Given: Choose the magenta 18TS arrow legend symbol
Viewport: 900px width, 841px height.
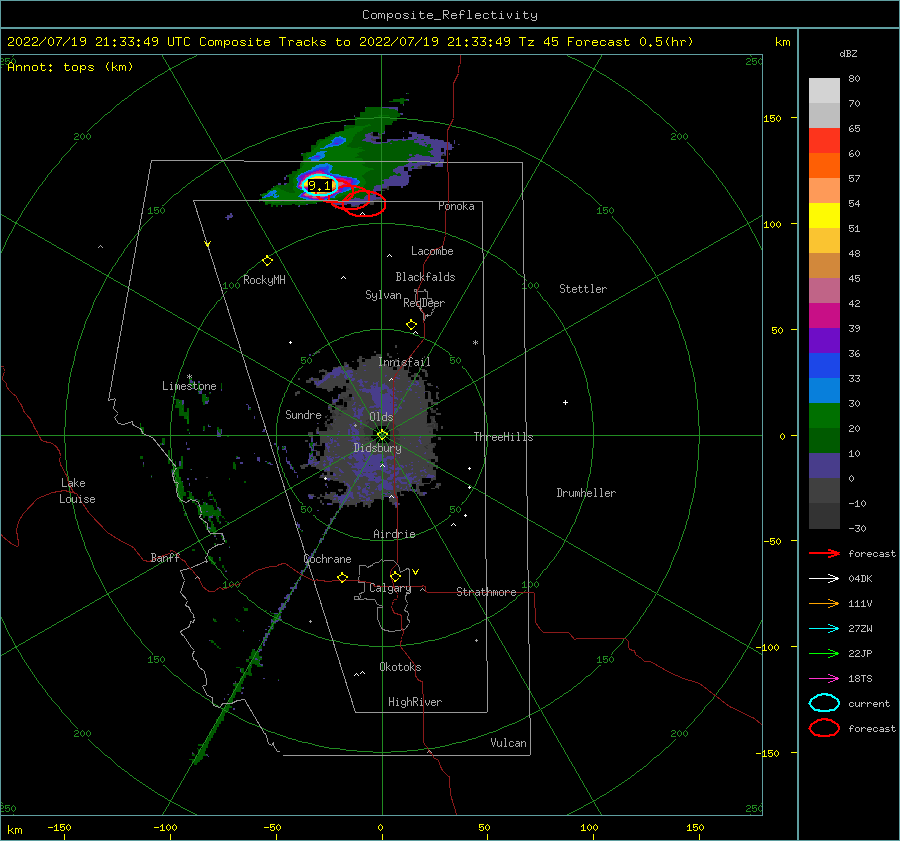Looking at the screenshot, I should point(824,679).
